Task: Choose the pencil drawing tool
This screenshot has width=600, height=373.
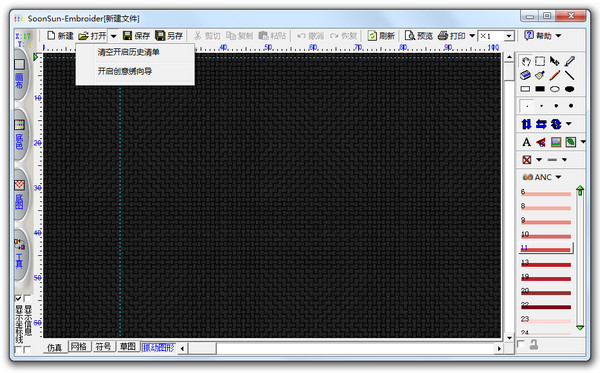Action: pyautogui.click(x=555, y=75)
